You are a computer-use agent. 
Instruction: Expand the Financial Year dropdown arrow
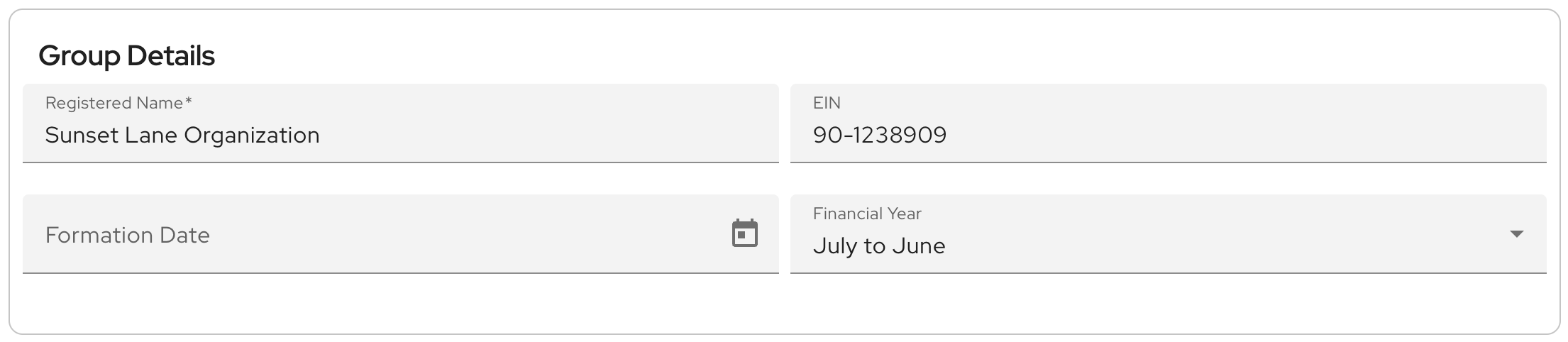click(1516, 234)
